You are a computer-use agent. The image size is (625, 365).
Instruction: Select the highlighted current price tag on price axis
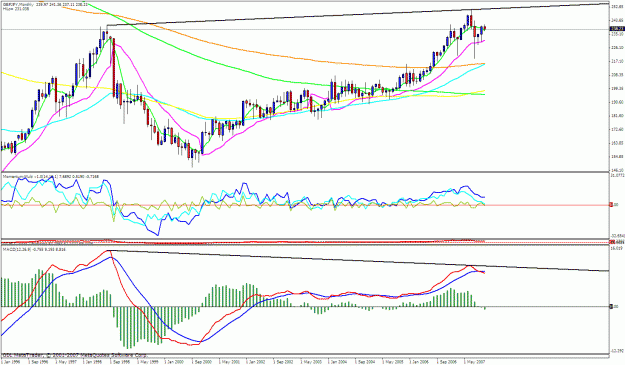point(616,29)
